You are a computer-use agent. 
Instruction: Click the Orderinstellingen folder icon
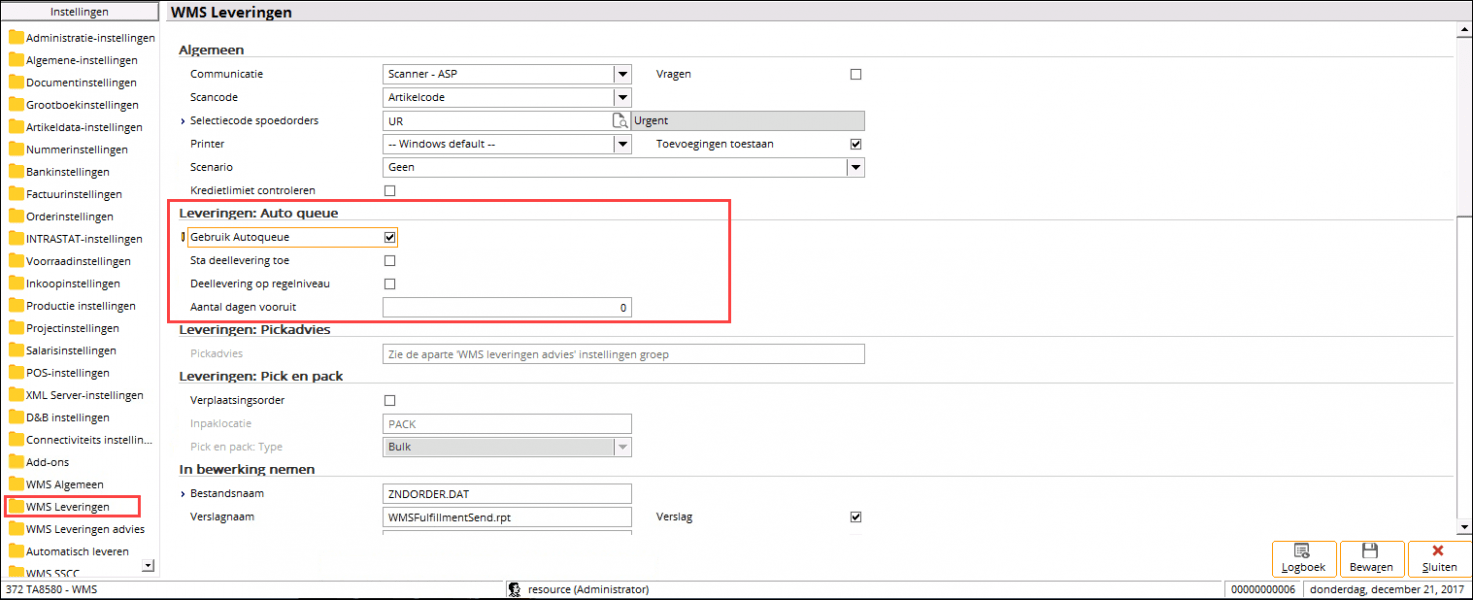coord(16,216)
